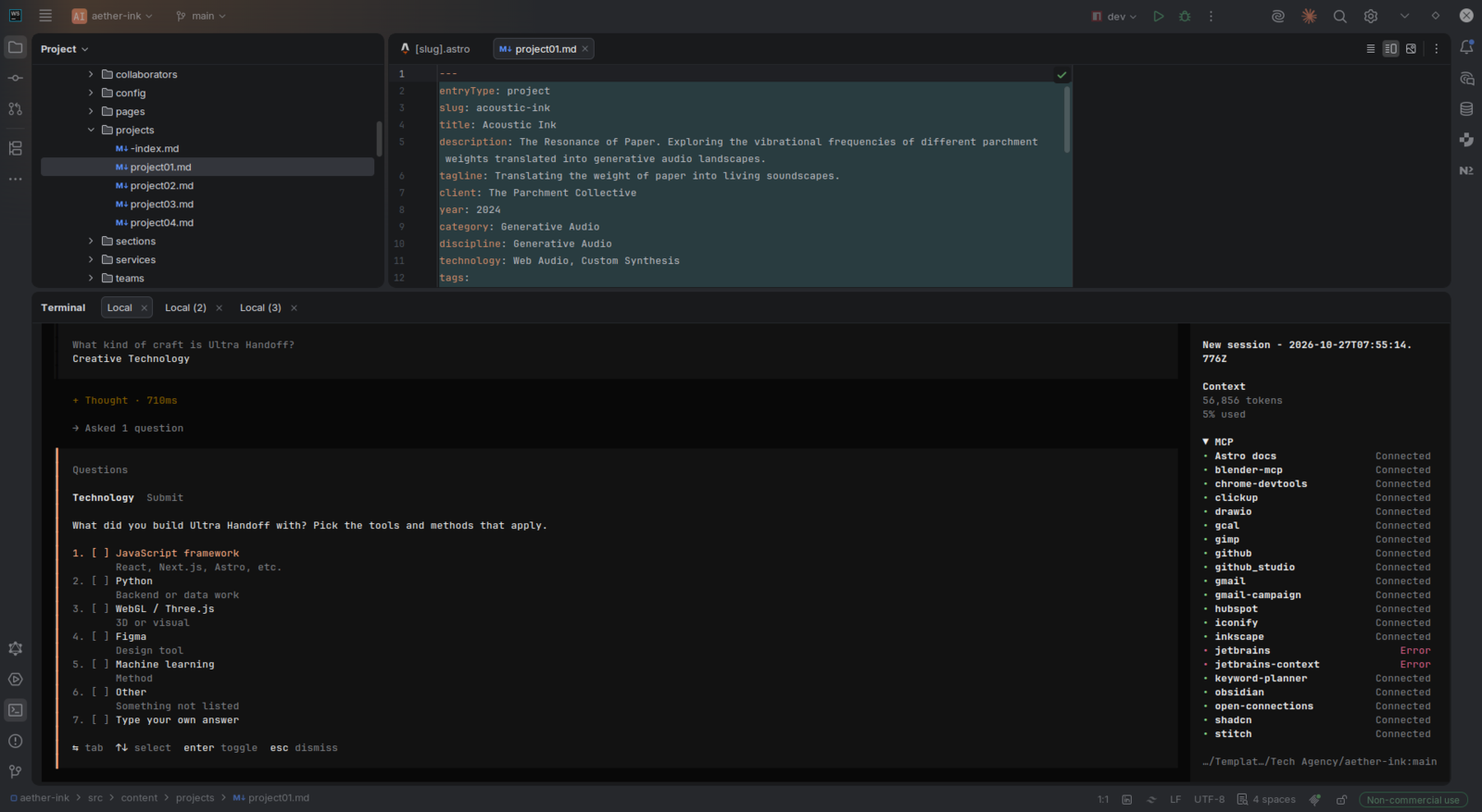1482x812 pixels.
Task: Open the aether-ink project dropdown
Action: point(112,16)
